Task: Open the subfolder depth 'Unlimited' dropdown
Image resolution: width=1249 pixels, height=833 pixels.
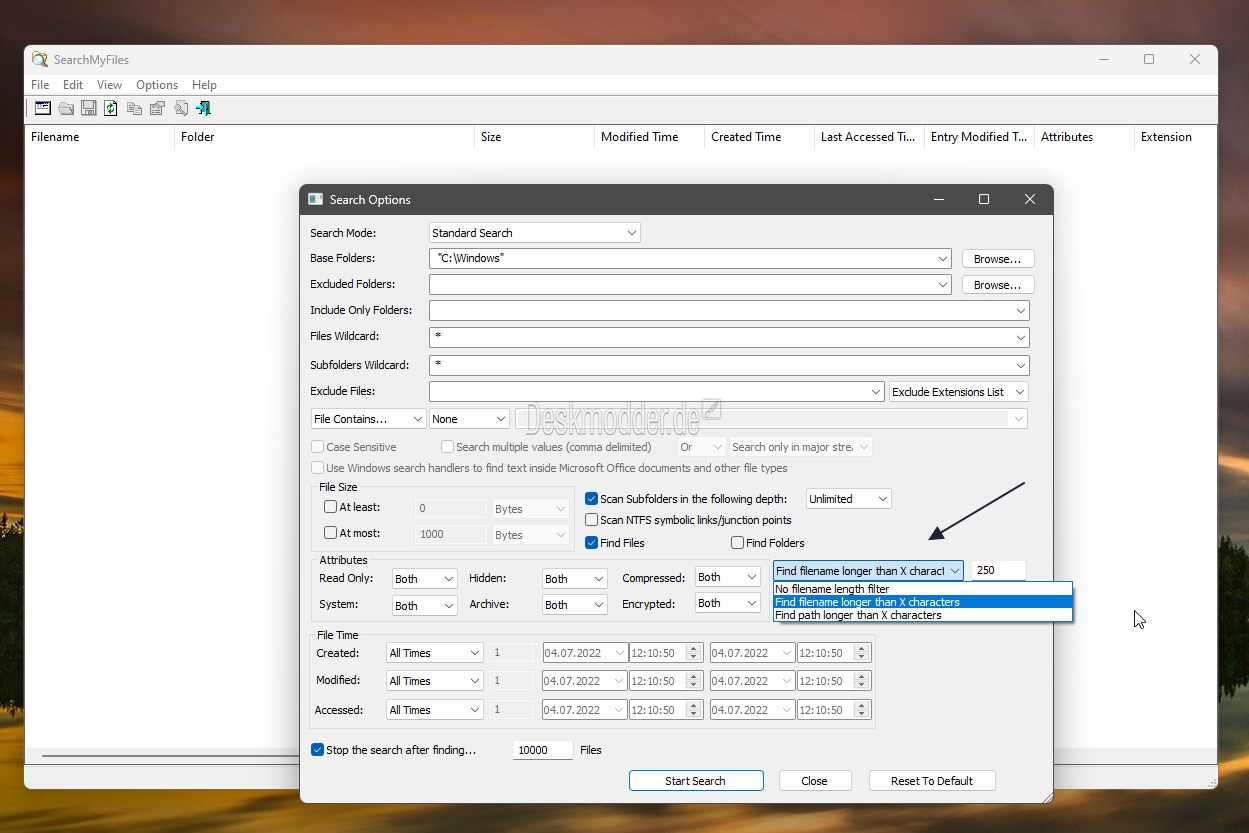Action: [848, 499]
